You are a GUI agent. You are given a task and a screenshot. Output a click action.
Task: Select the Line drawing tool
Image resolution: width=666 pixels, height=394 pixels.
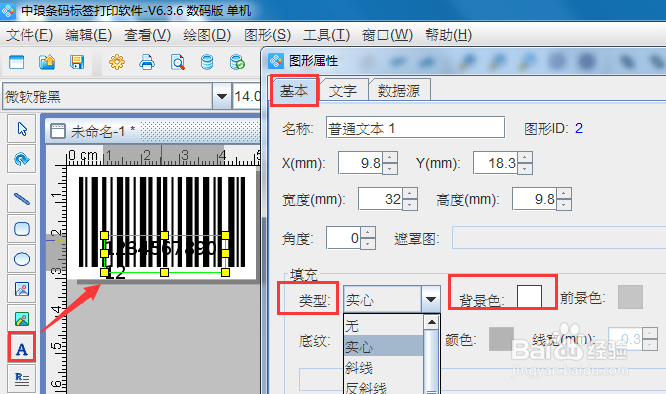(22, 198)
